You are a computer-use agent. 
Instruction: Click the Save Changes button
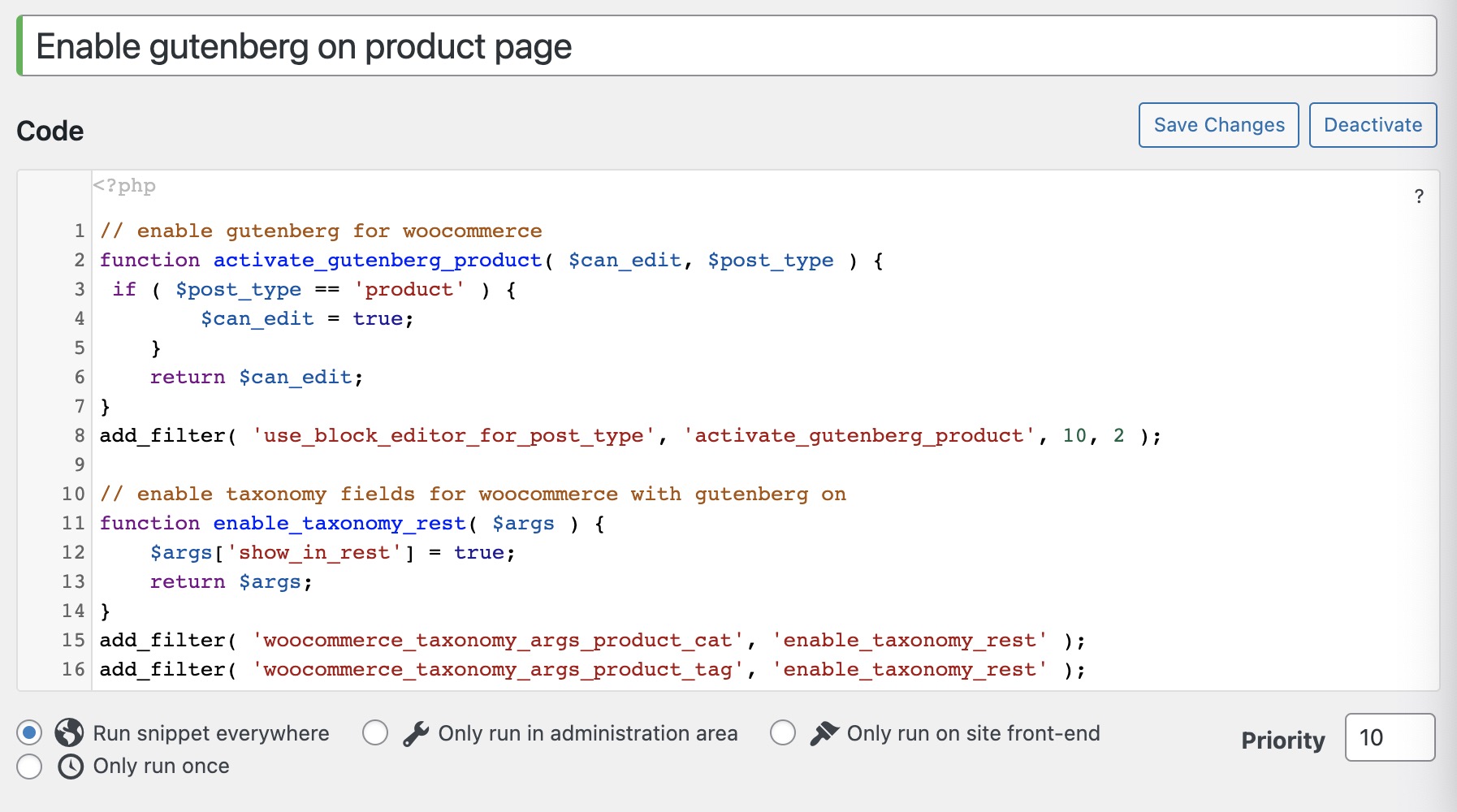(1218, 124)
